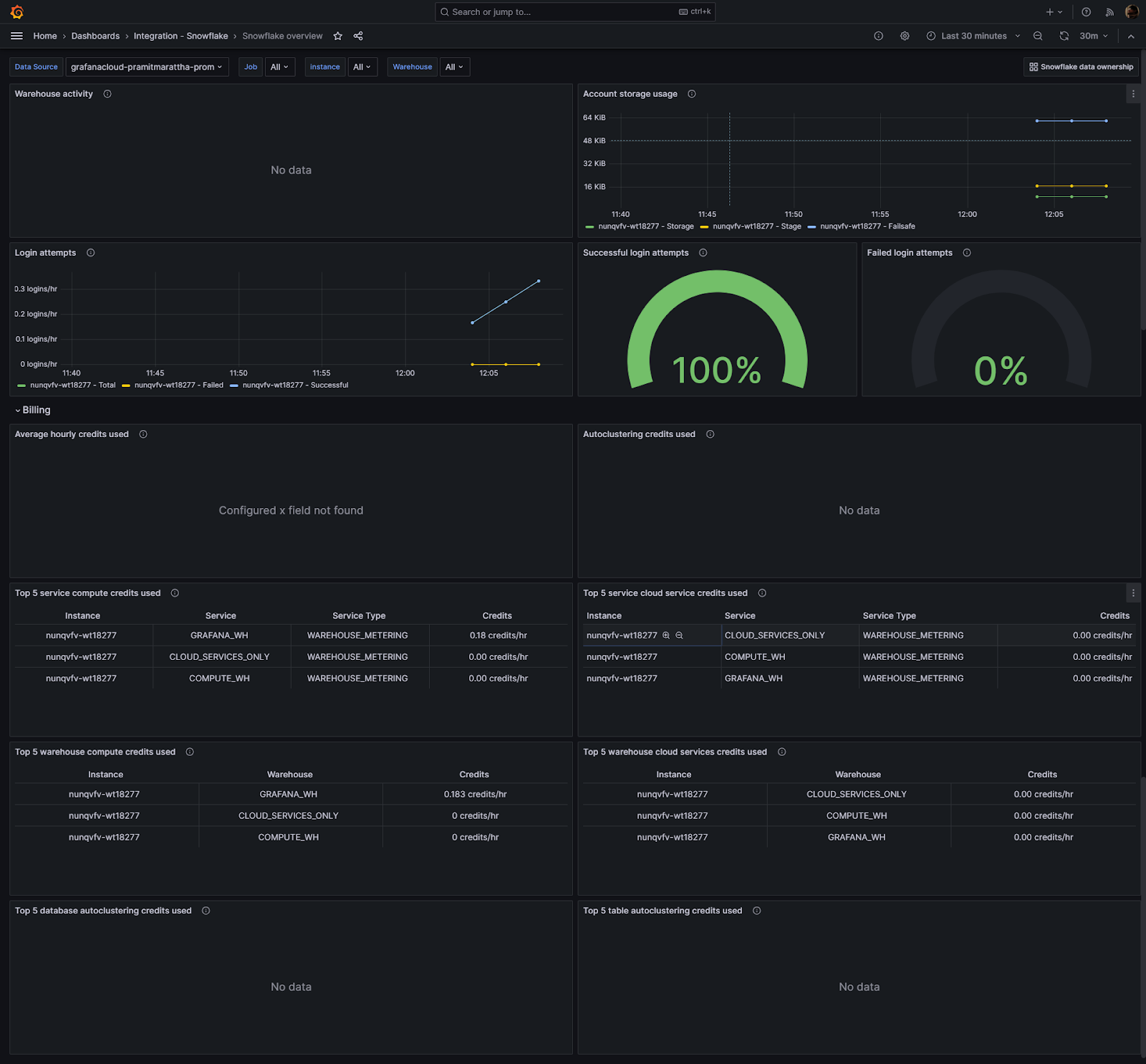The width and height of the screenshot is (1146, 1064).
Task: Open the Snowflake data ownership dashboard
Action: tap(1080, 67)
